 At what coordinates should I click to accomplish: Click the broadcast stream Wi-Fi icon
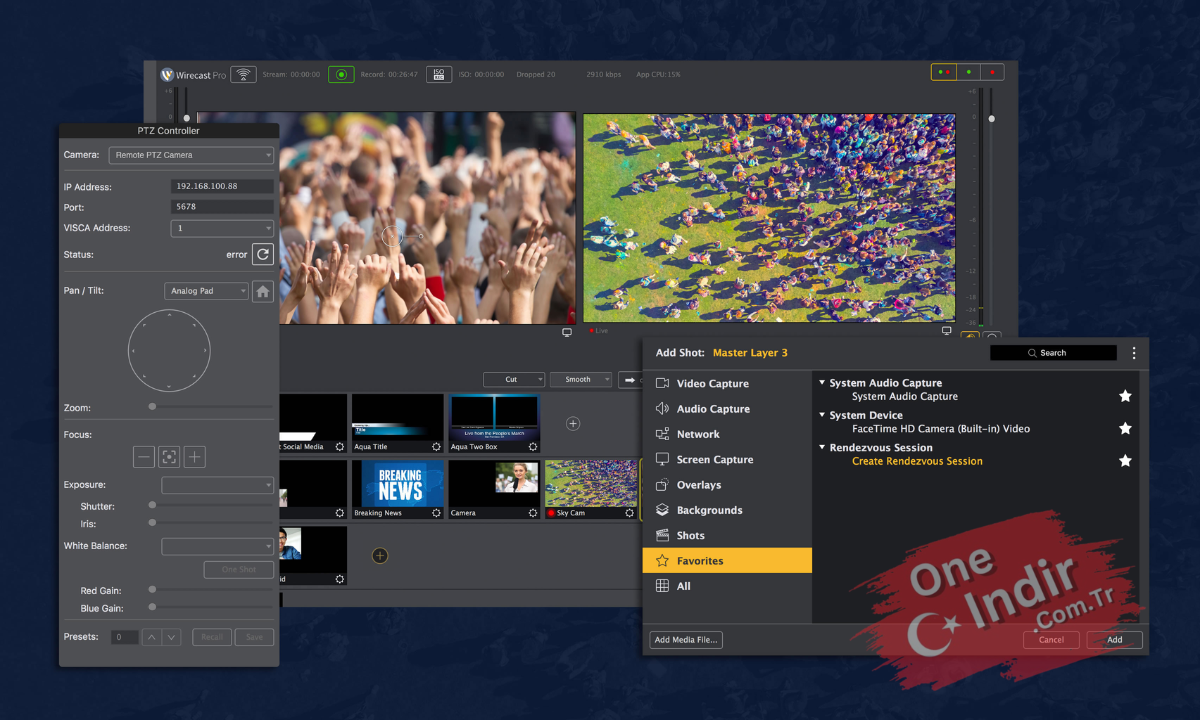243,74
